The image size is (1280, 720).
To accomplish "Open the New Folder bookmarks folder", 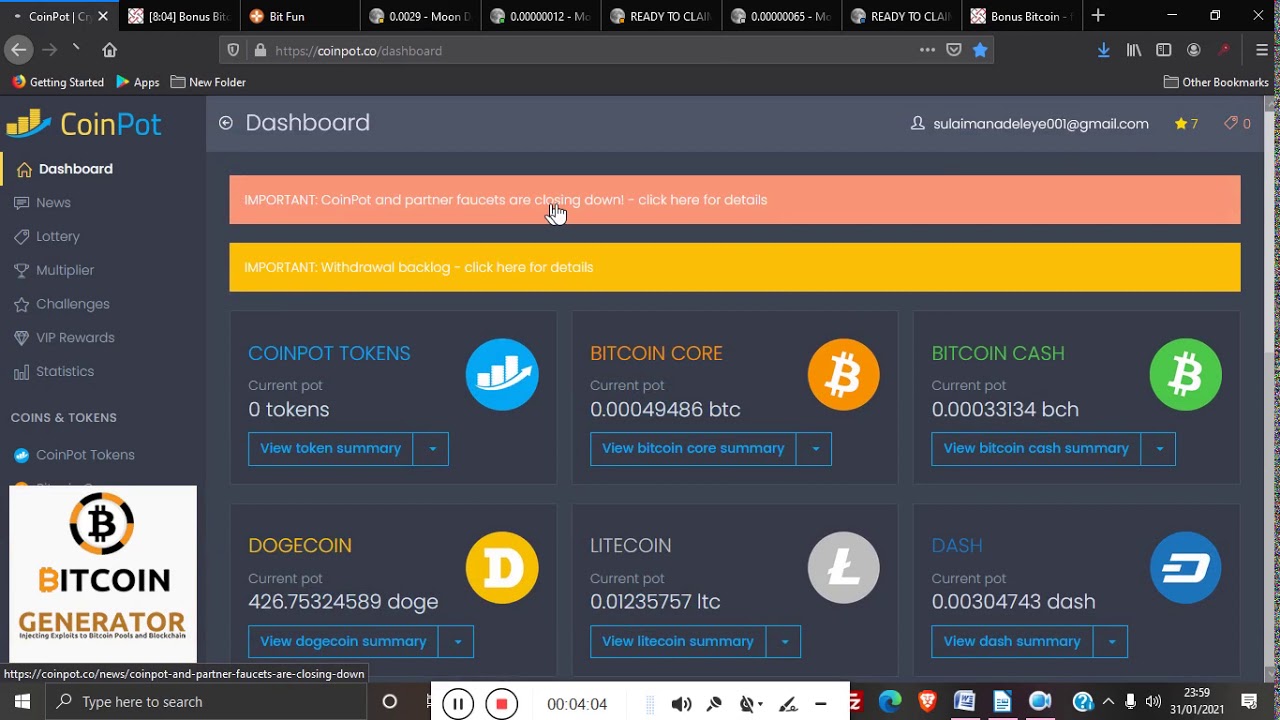I will tap(208, 82).
